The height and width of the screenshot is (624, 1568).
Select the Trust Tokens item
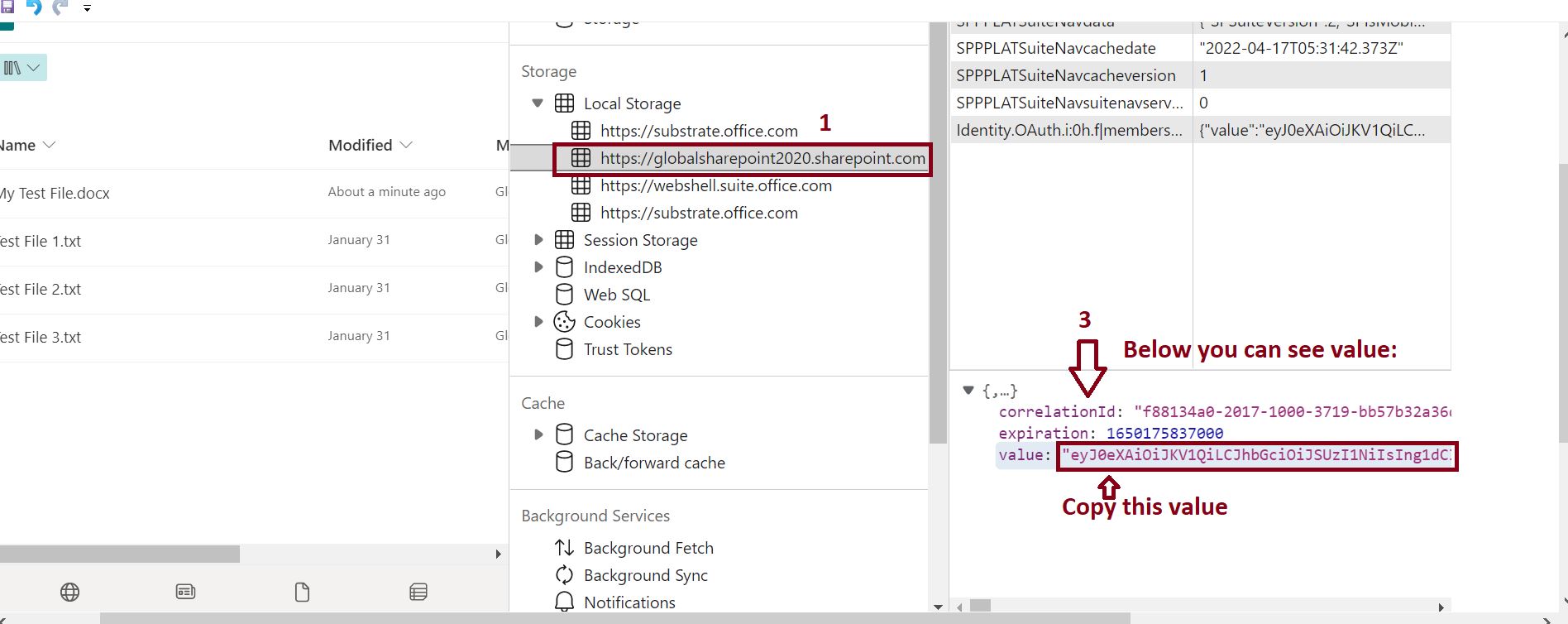click(x=628, y=349)
